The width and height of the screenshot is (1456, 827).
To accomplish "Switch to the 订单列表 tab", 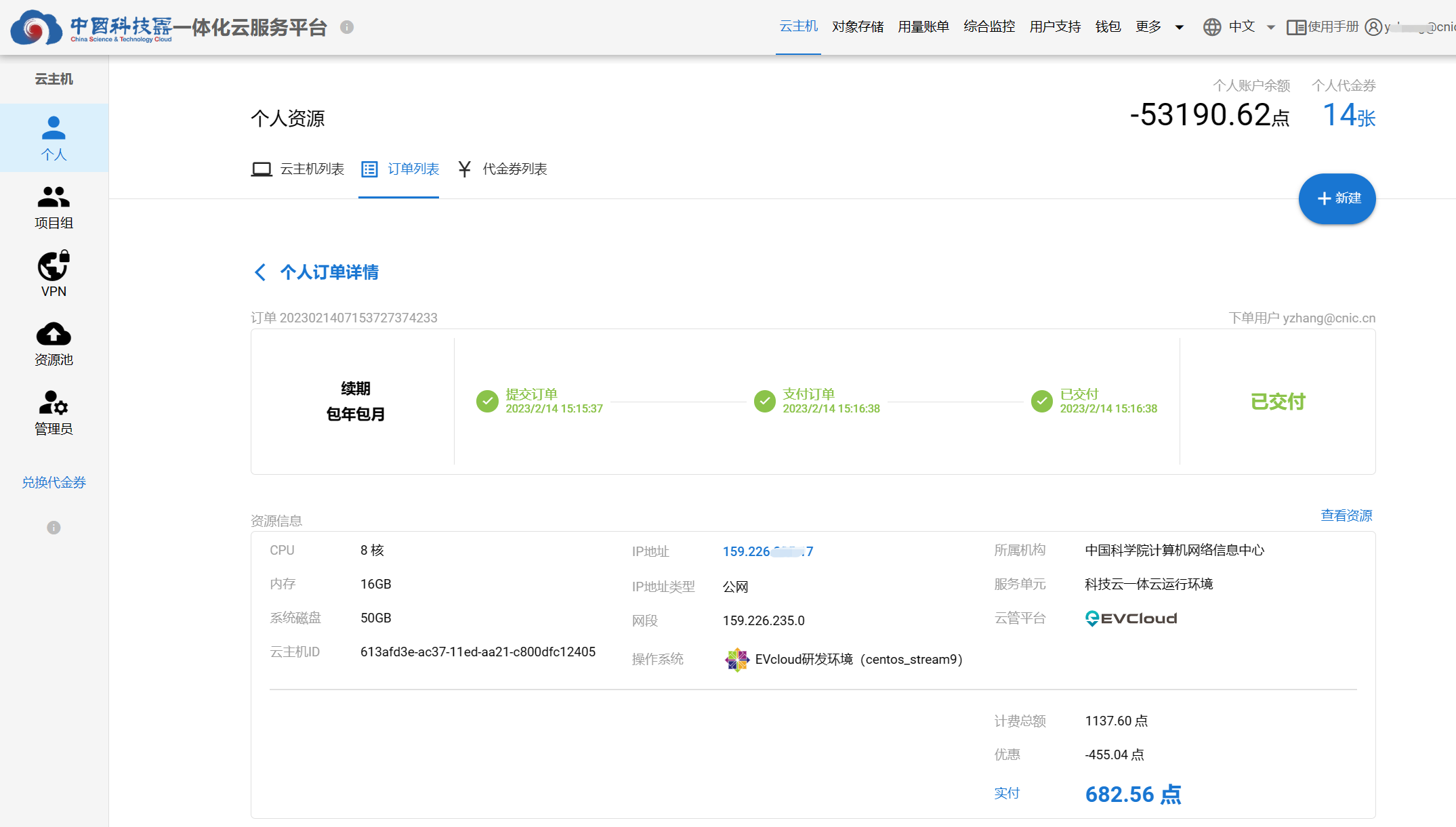I will [x=400, y=169].
